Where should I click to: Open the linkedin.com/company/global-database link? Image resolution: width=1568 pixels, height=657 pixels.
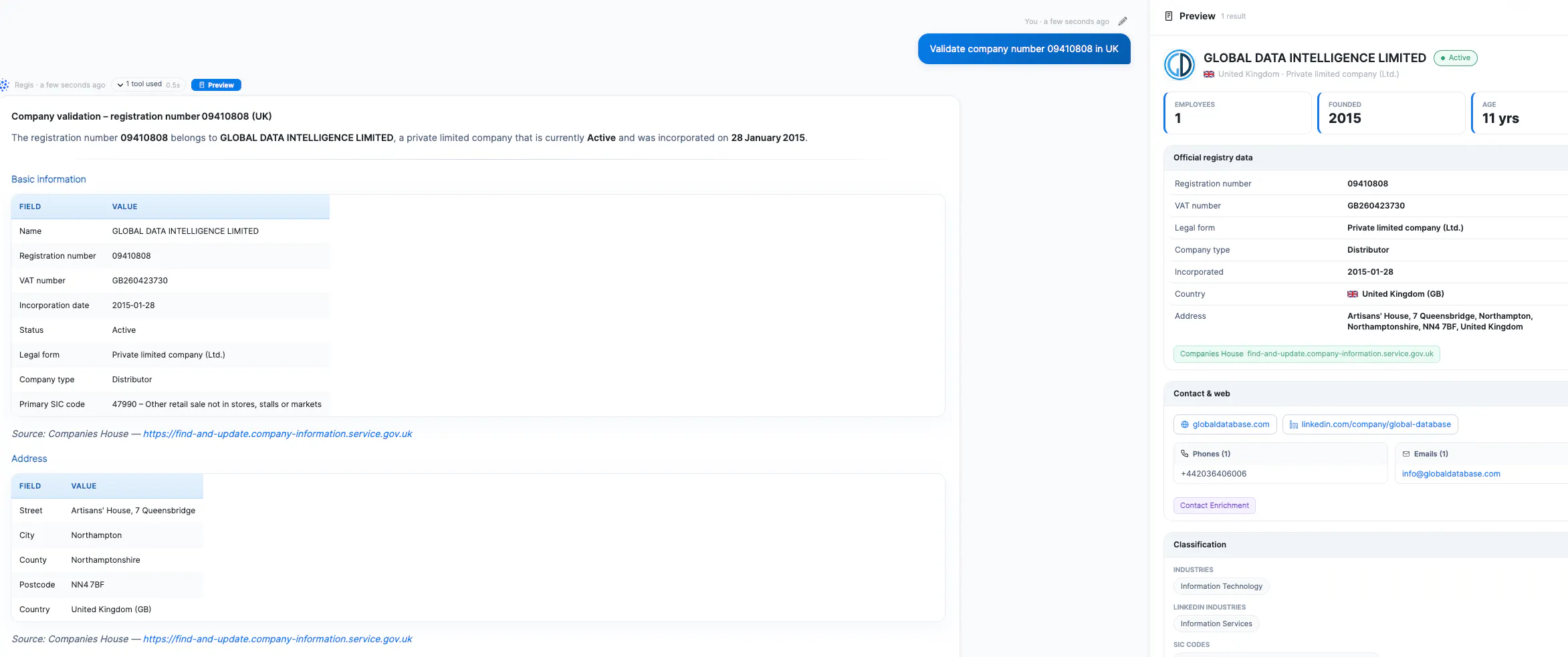point(1370,424)
